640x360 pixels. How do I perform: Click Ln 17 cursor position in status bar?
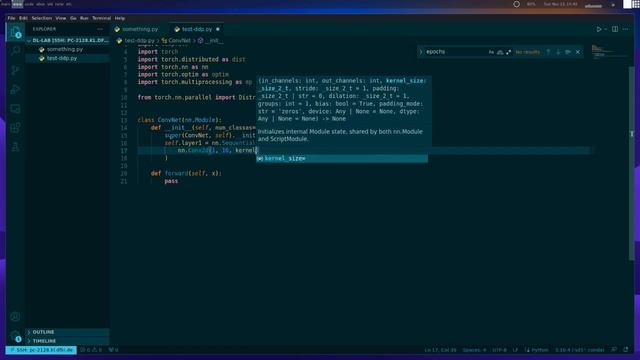click(440, 350)
